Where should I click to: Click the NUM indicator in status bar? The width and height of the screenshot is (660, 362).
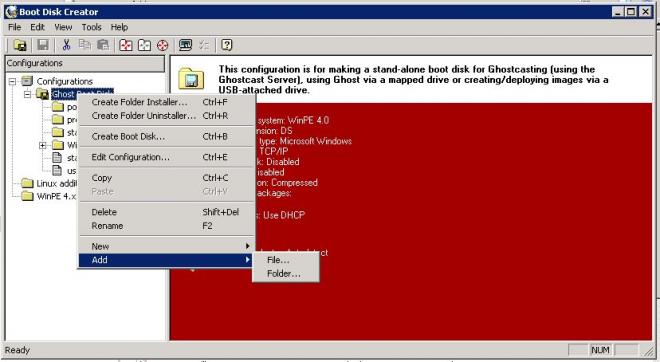click(600, 350)
